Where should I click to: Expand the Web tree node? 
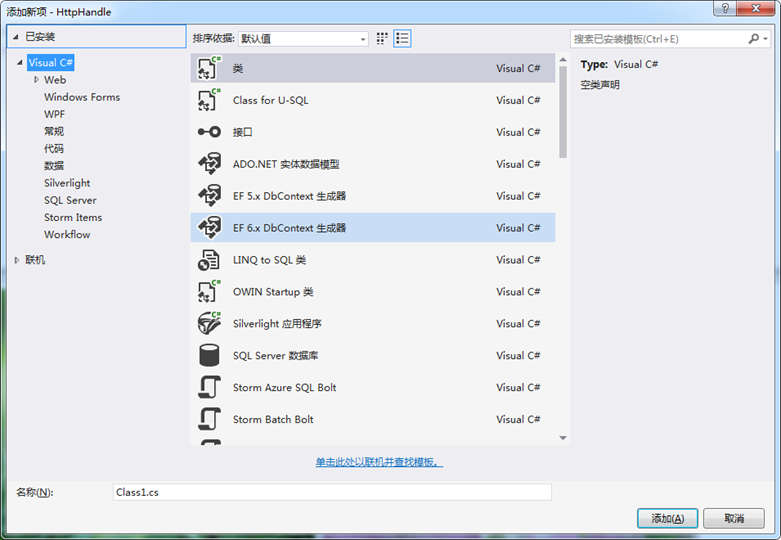point(36,80)
